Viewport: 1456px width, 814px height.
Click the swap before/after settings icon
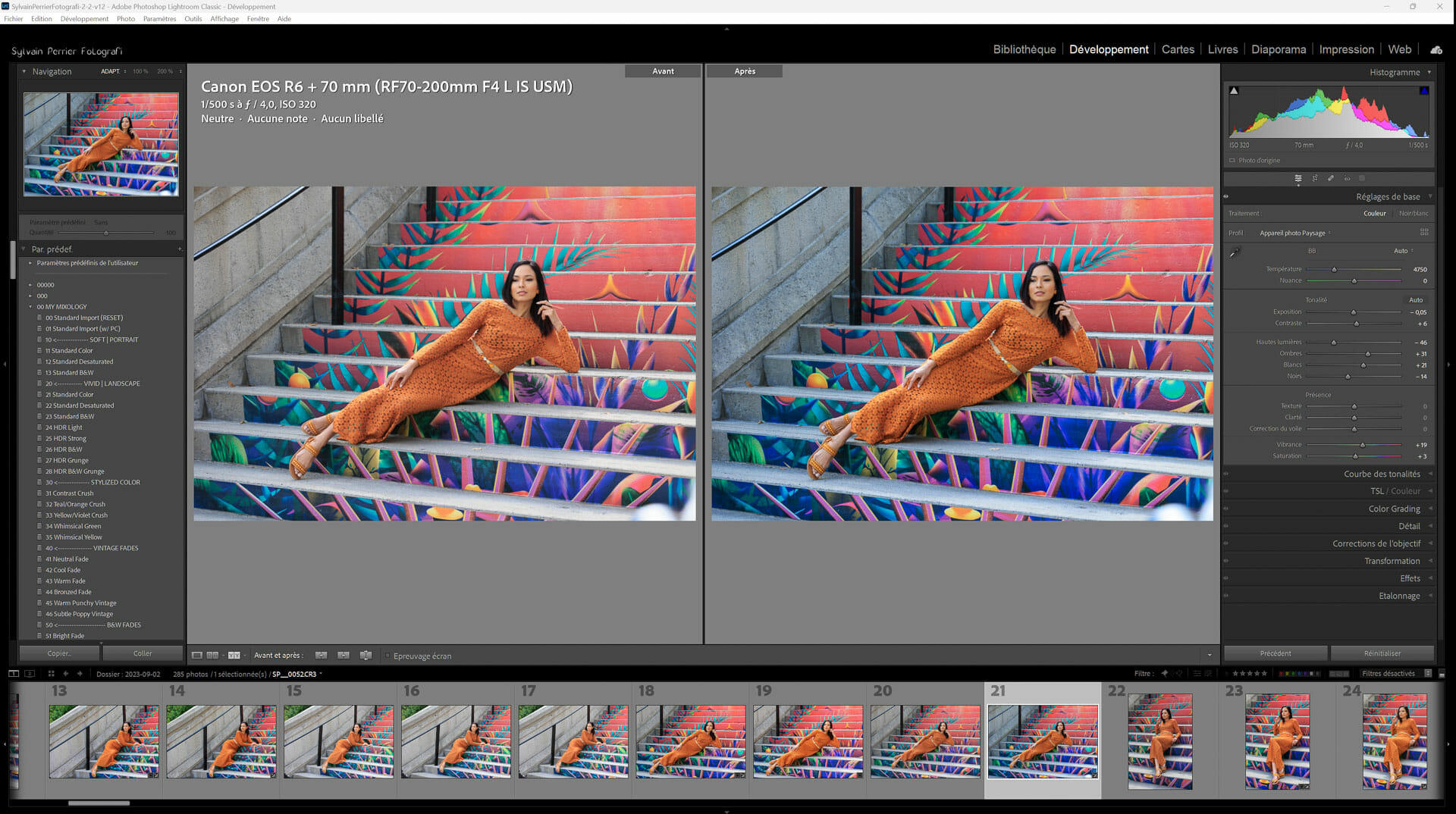[x=366, y=656]
